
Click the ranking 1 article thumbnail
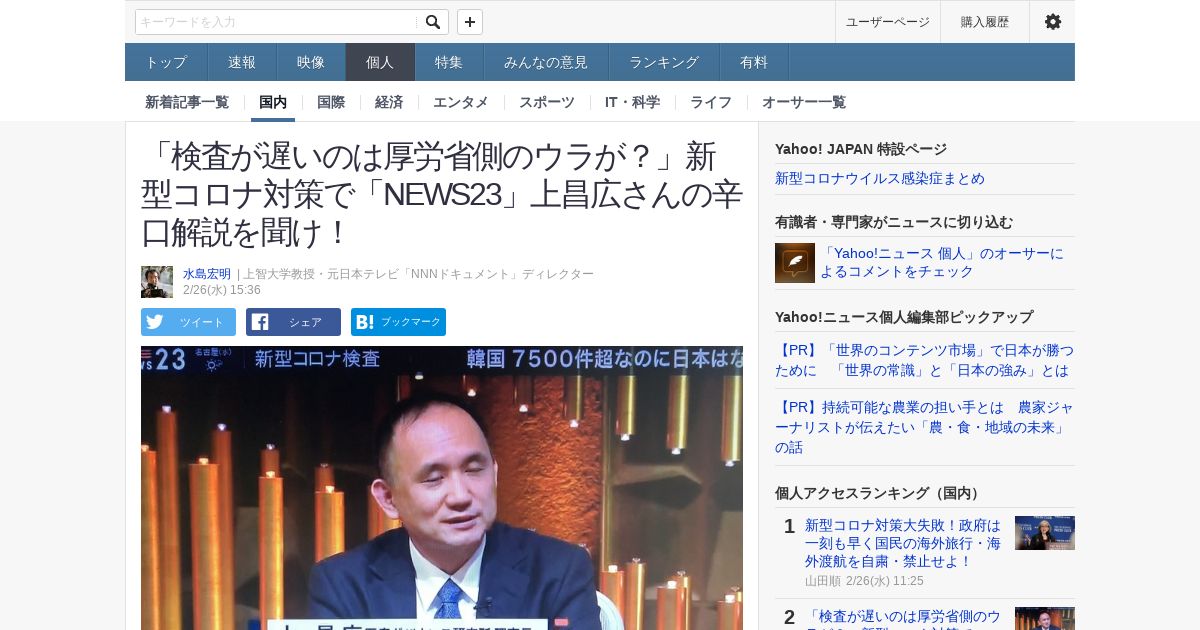(x=1045, y=533)
